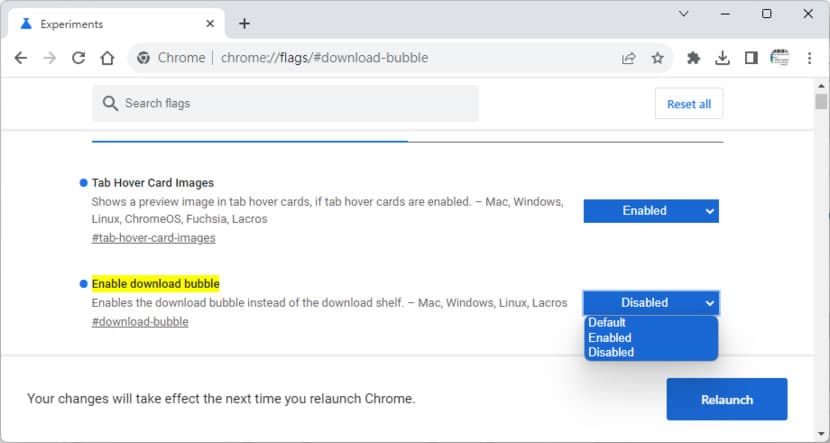
Task: Open the profile avatar icon
Action: (780, 57)
